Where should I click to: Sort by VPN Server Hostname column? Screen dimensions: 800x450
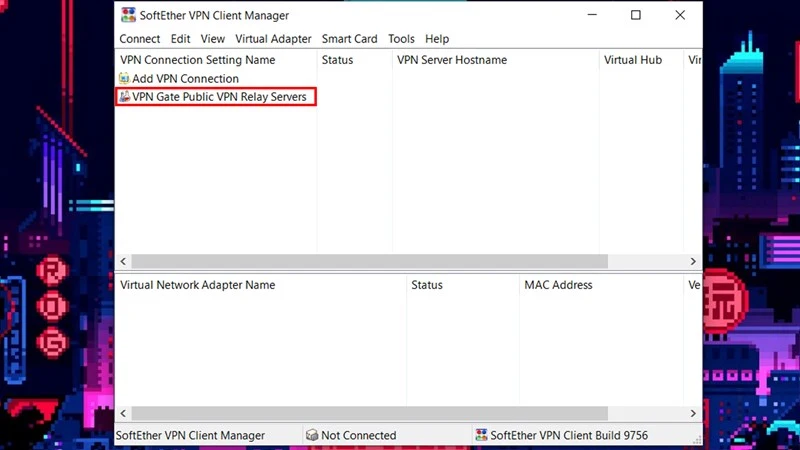coord(452,60)
